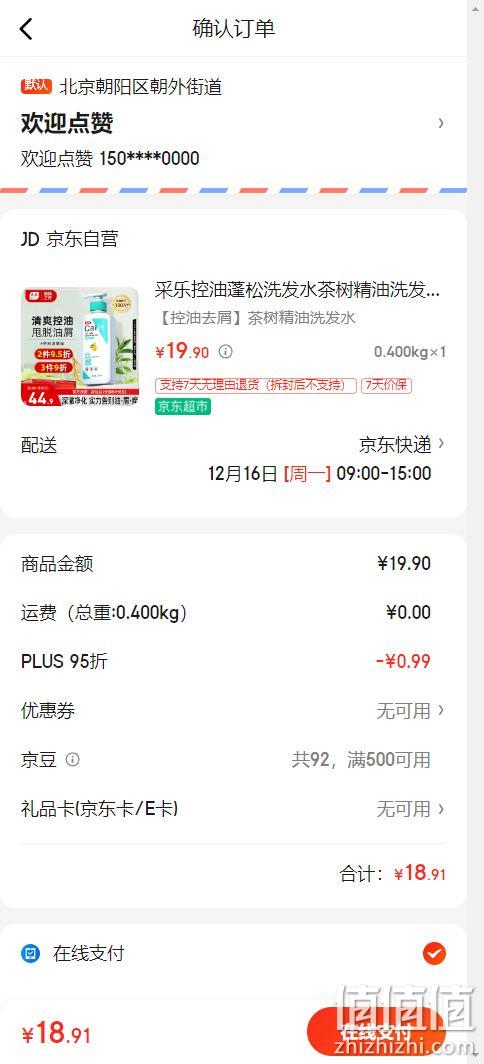This screenshot has height=1064, width=484.
Task: Tap the 7天无理由退货 return policy tag
Action: (256, 385)
